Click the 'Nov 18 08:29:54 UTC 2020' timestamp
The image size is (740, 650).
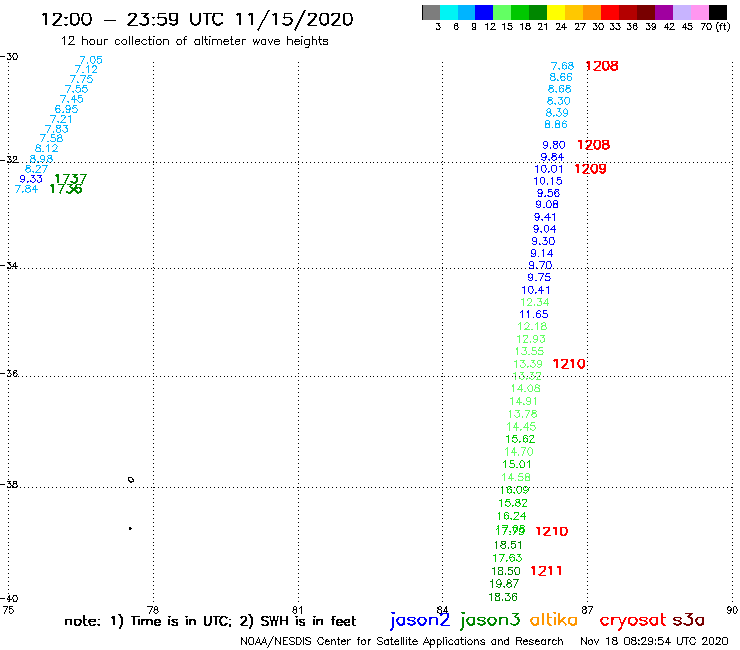pos(654,641)
